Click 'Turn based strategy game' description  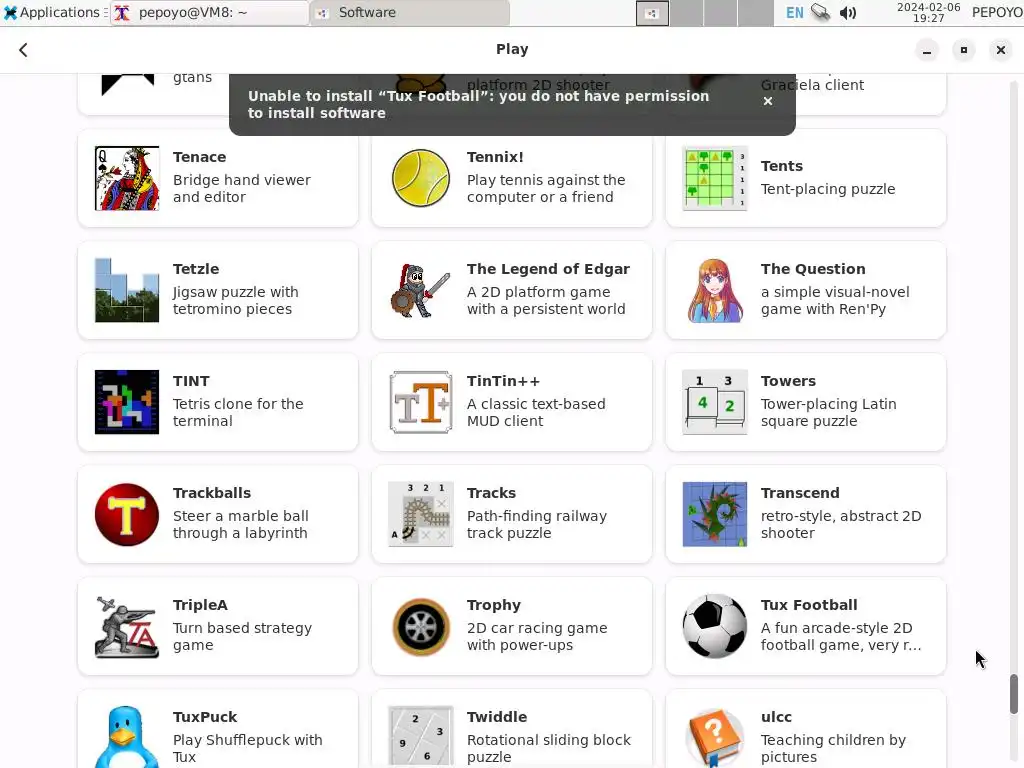pyautogui.click(x=242, y=636)
